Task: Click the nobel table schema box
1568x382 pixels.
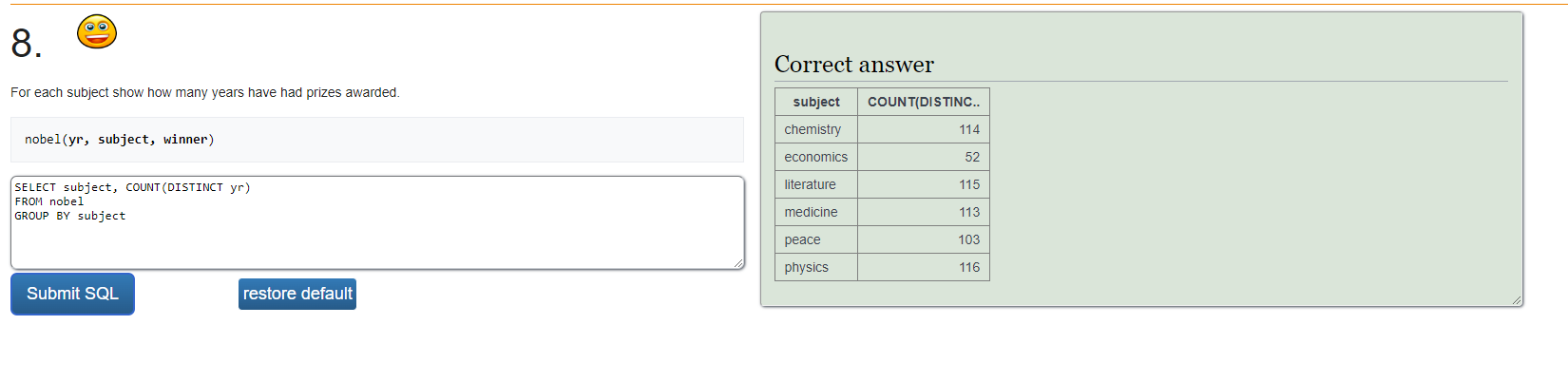Action: coord(377,140)
